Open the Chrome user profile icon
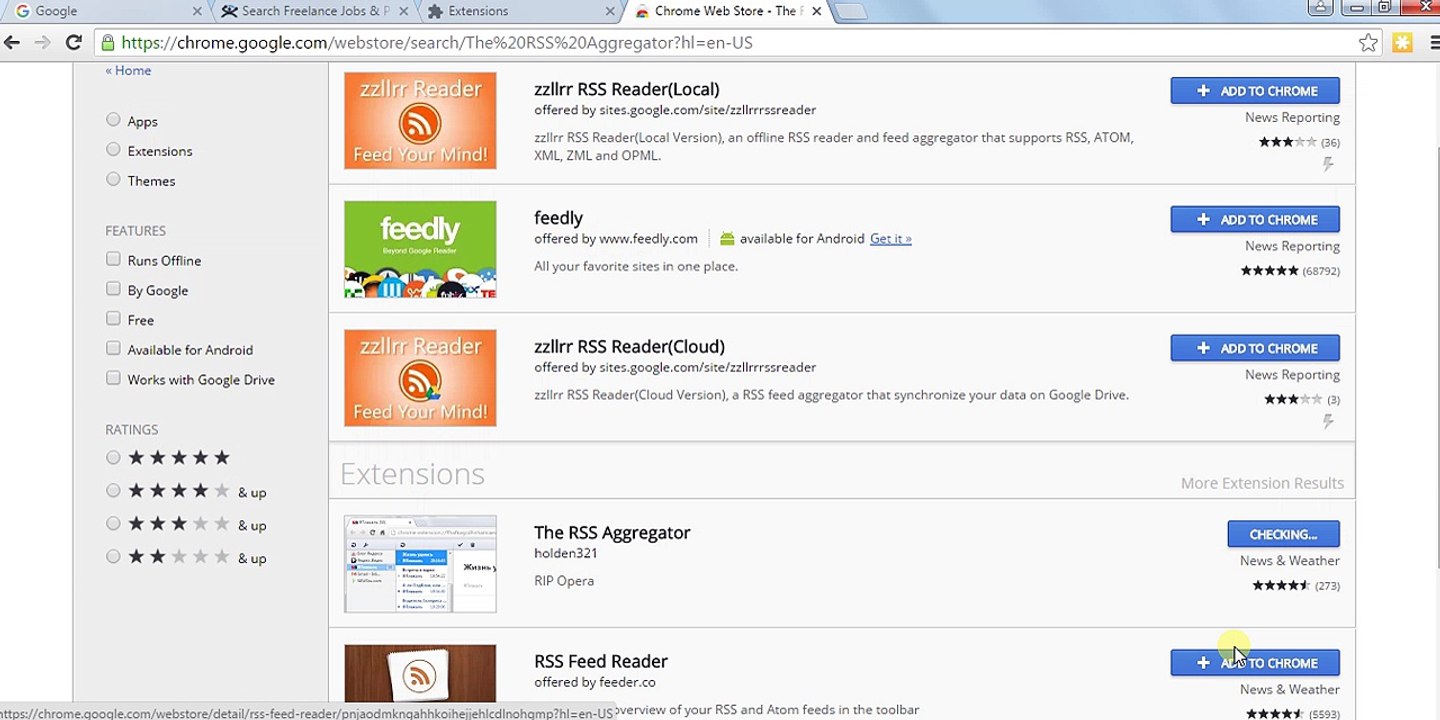The width and height of the screenshot is (1440, 720). pyautogui.click(x=1320, y=7)
